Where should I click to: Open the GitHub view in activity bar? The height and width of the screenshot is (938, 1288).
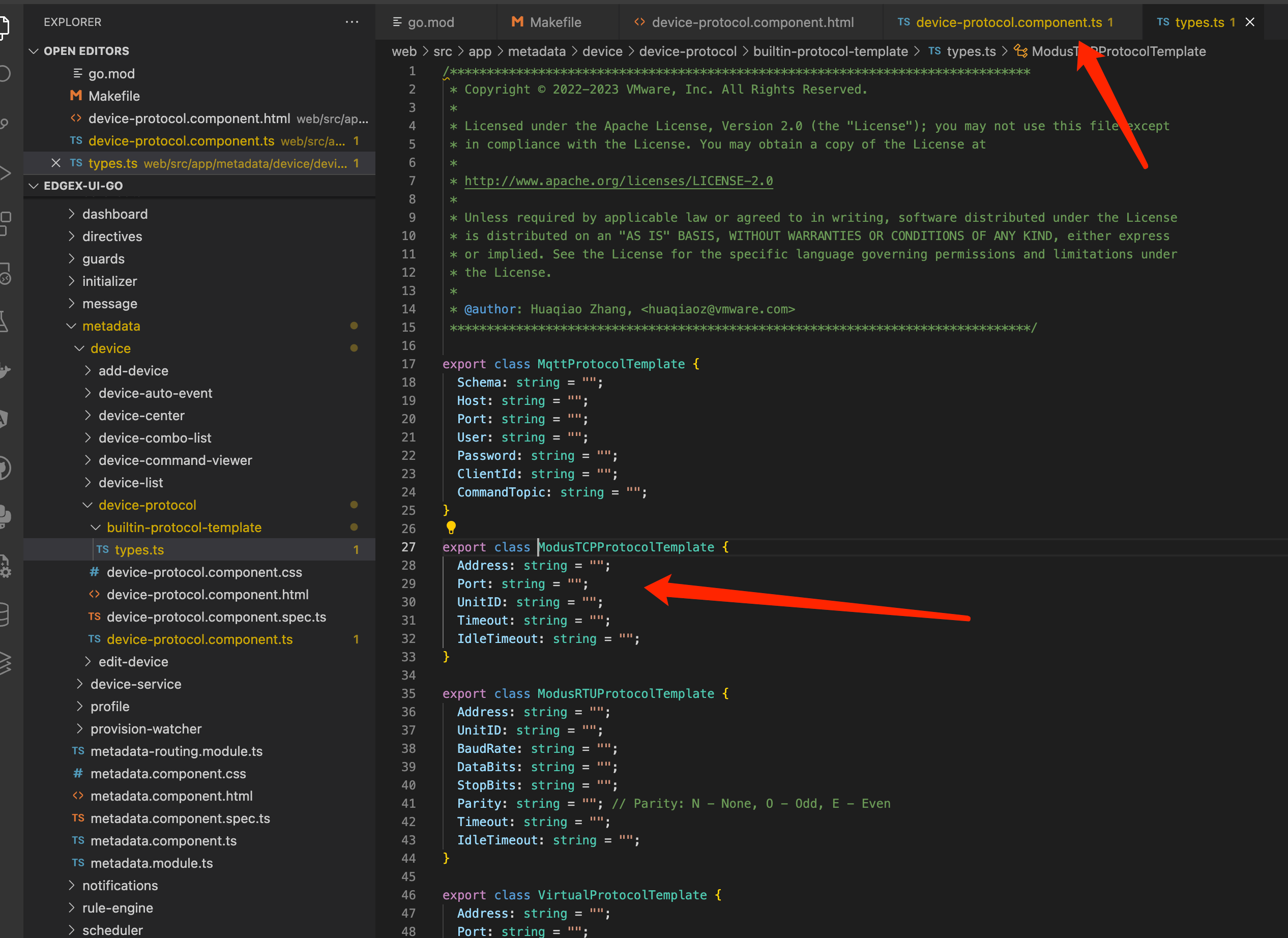click(5, 468)
